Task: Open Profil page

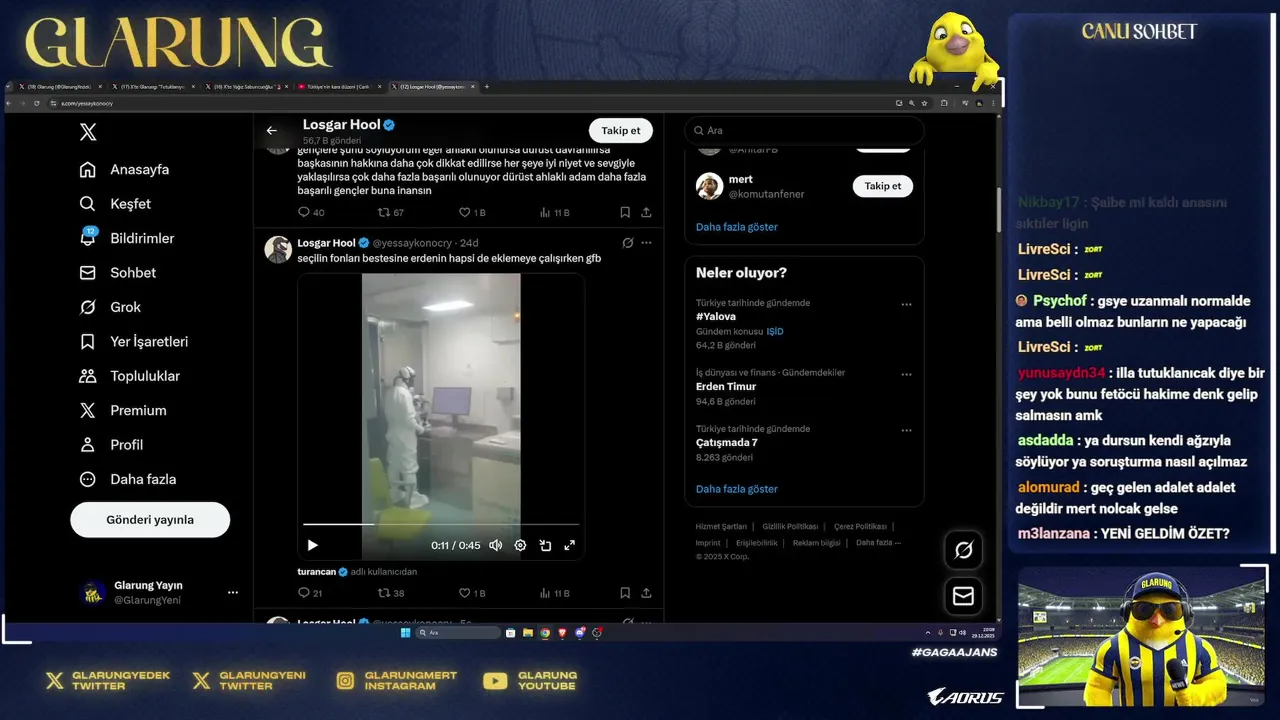Action: coord(111,445)
